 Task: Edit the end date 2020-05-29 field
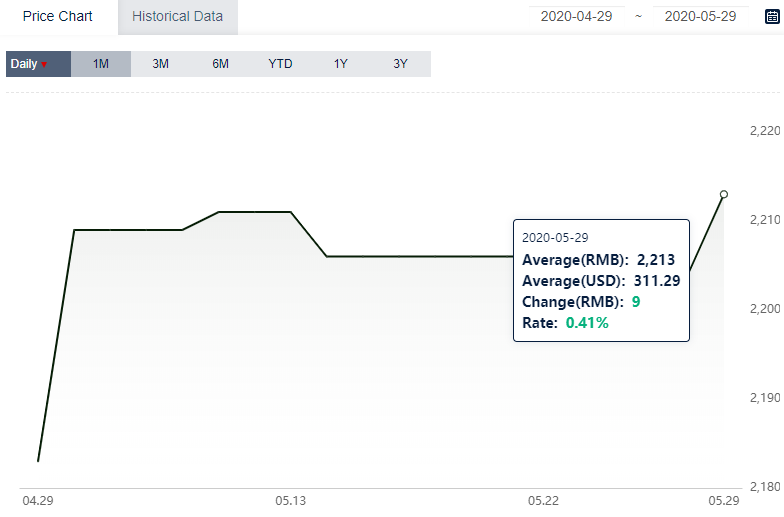tap(700, 16)
